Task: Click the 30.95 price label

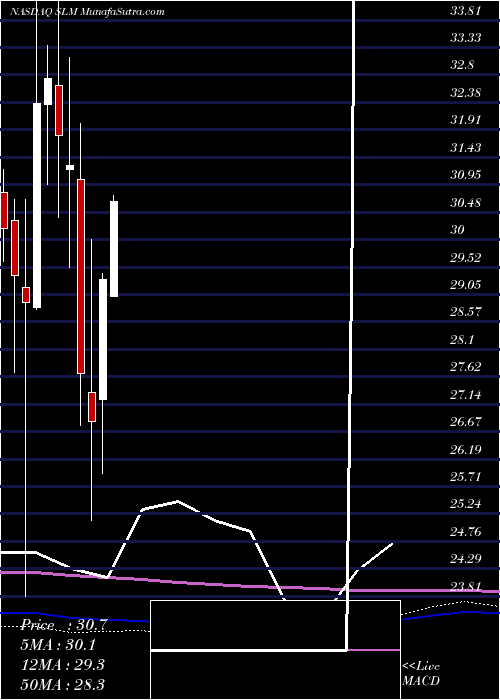Action: pyautogui.click(x=466, y=175)
